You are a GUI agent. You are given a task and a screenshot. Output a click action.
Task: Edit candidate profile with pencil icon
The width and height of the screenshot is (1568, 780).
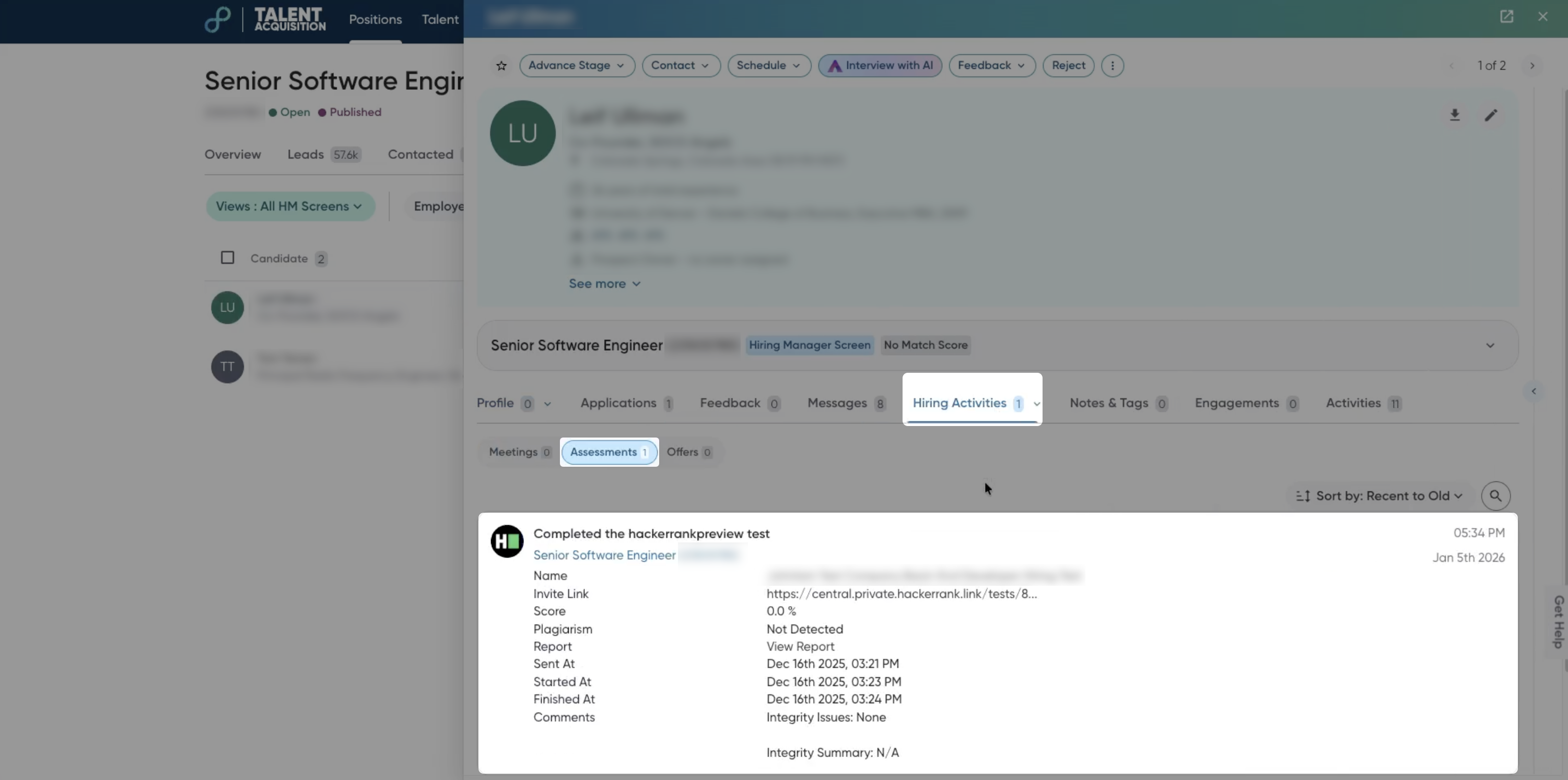click(x=1491, y=115)
